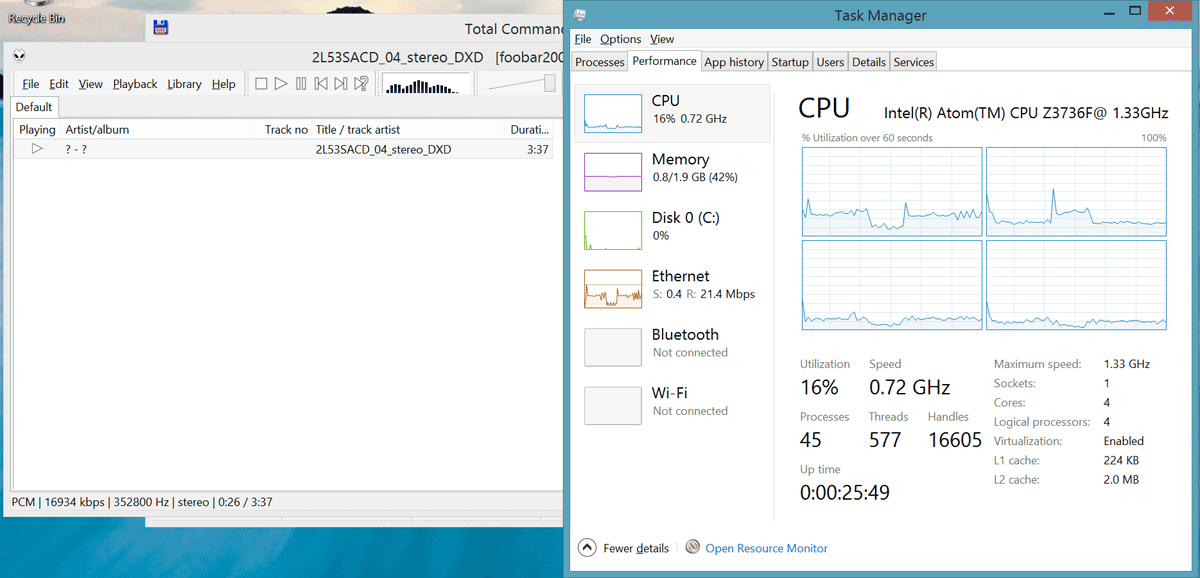Open the Edit menu in foobar2000
Screen dimensions: 1200x578
tap(59, 84)
